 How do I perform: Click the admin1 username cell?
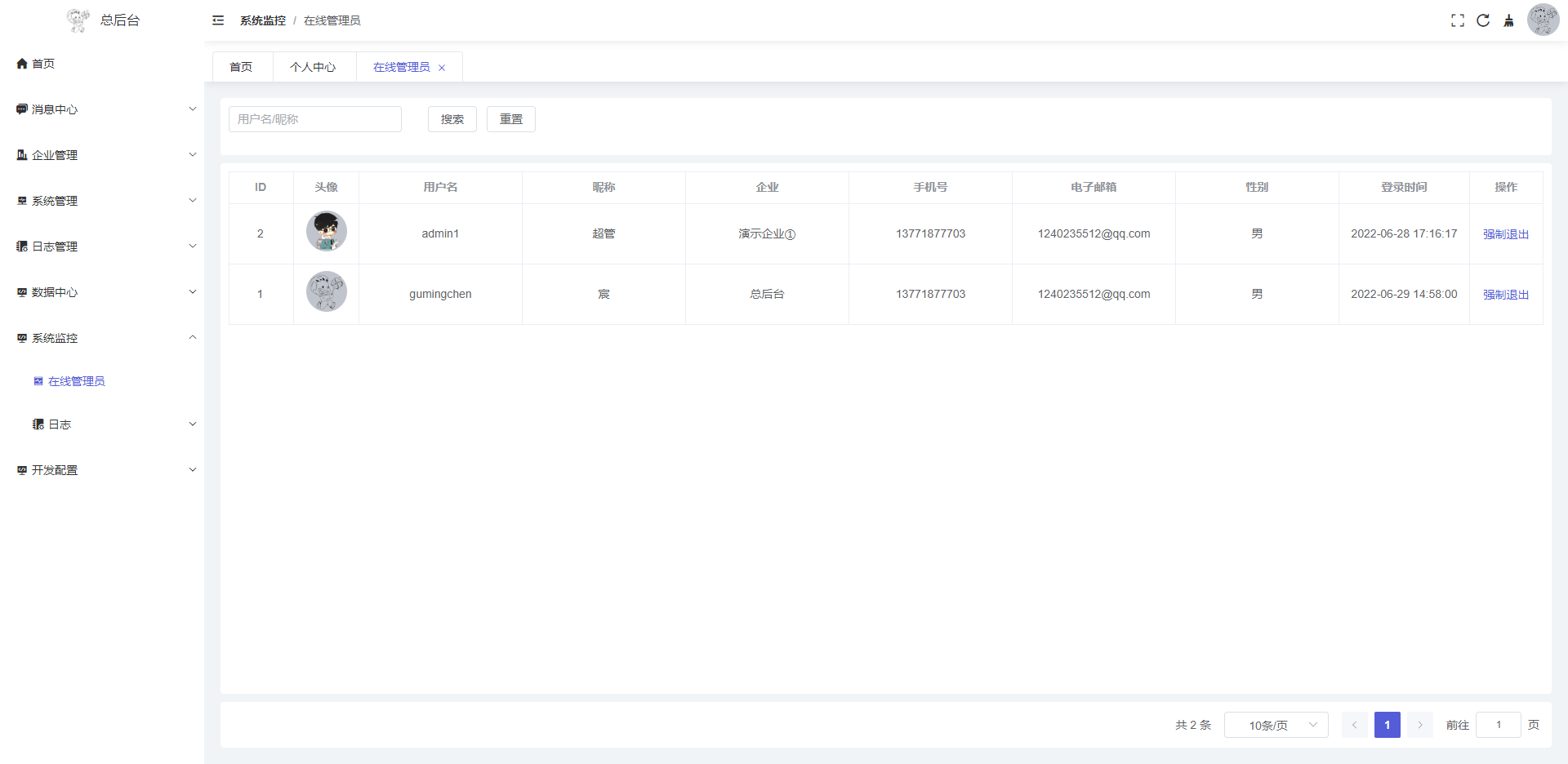[440, 233]
